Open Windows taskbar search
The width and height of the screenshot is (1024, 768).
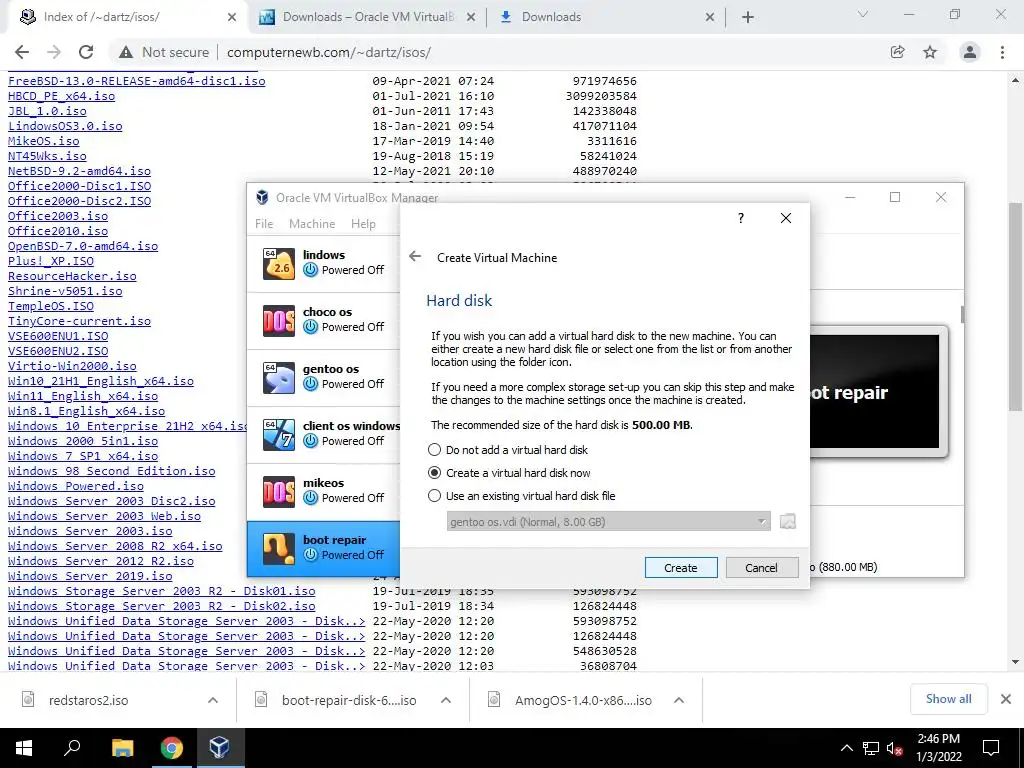pyautogui.click(x=72, y=748)
